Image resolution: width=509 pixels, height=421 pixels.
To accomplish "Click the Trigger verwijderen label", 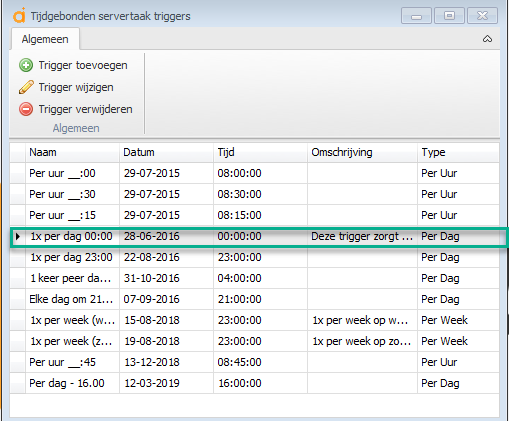I will 85,109.
